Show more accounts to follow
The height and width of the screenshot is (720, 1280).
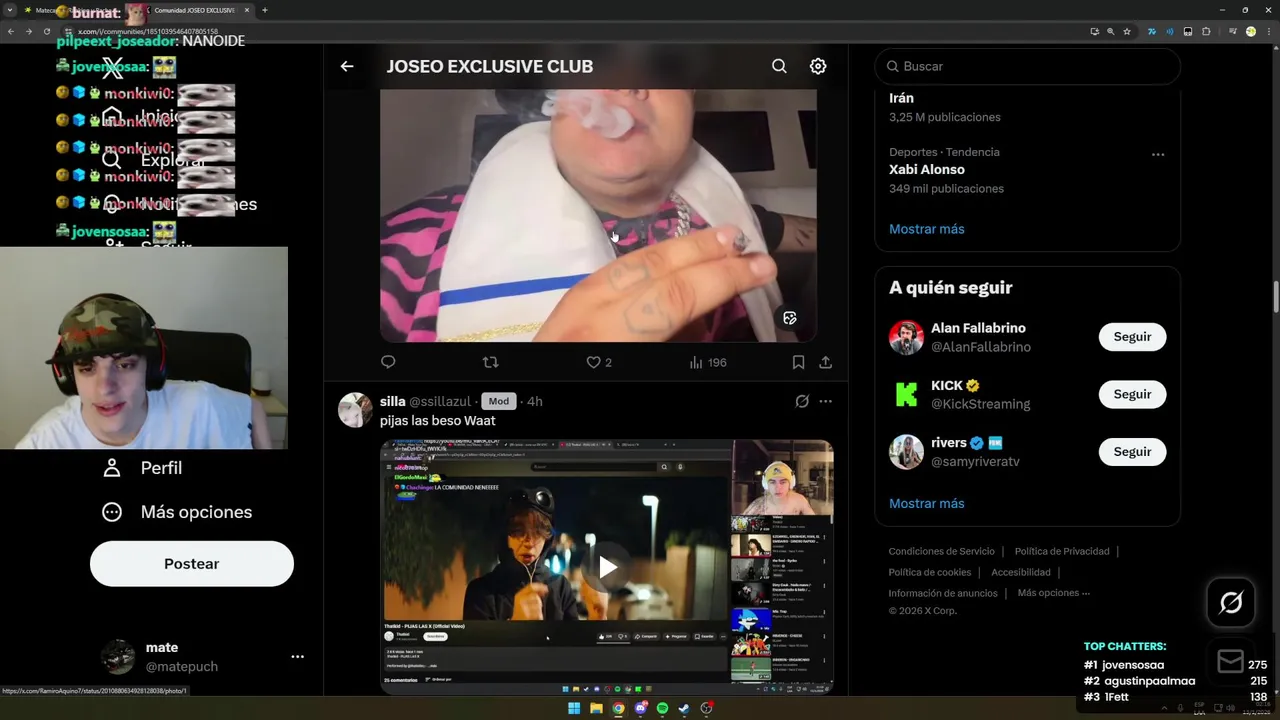(927, 504)
